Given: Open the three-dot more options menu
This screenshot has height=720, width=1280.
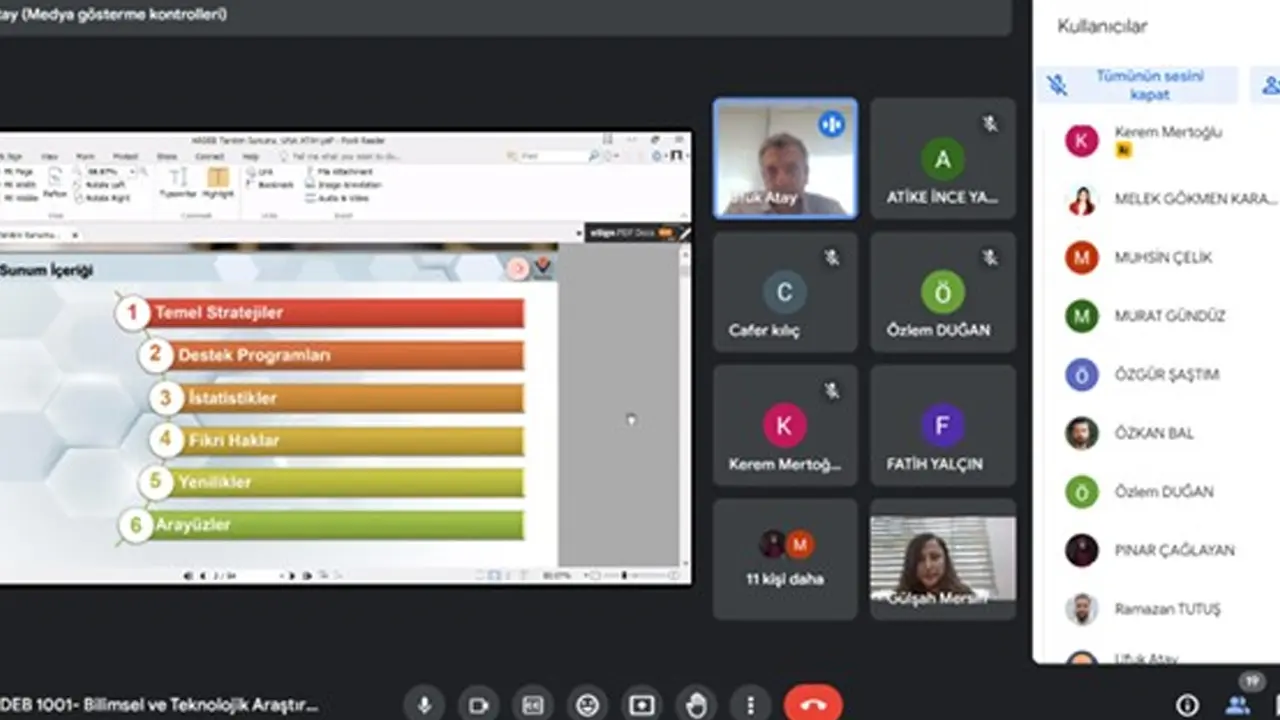Looking at the screenshot, I should (x=750, y=705).
